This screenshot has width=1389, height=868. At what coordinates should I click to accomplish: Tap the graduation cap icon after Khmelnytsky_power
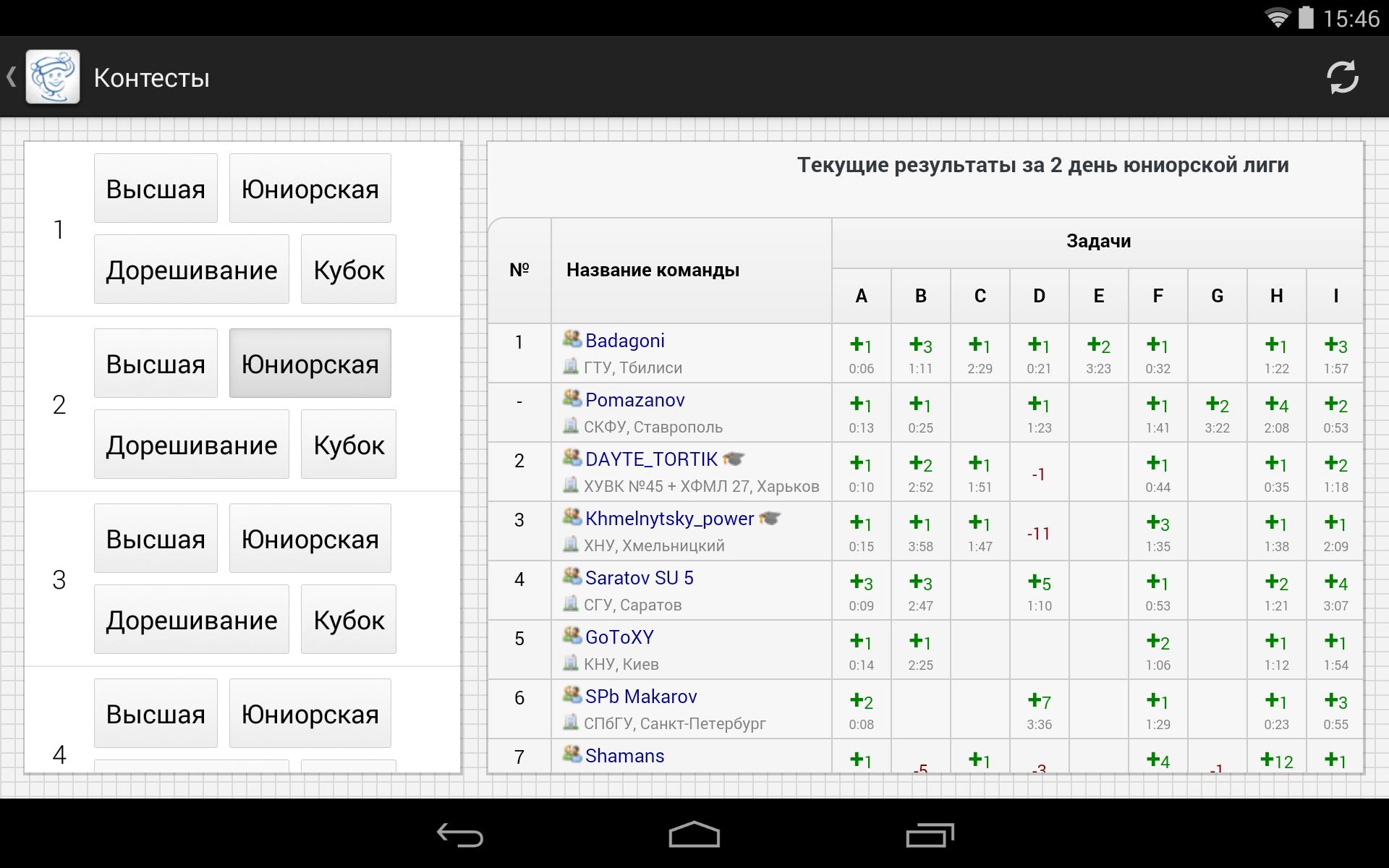770,519
